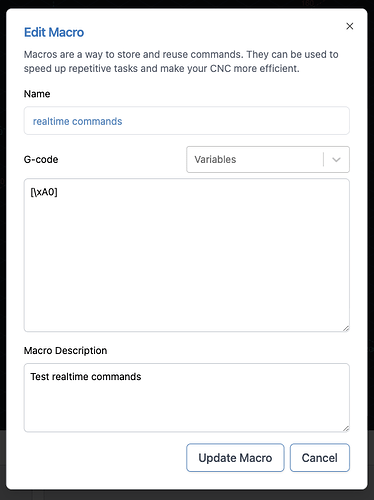Click the divider line inside the Variables dropdown

(x=323, y=160)
